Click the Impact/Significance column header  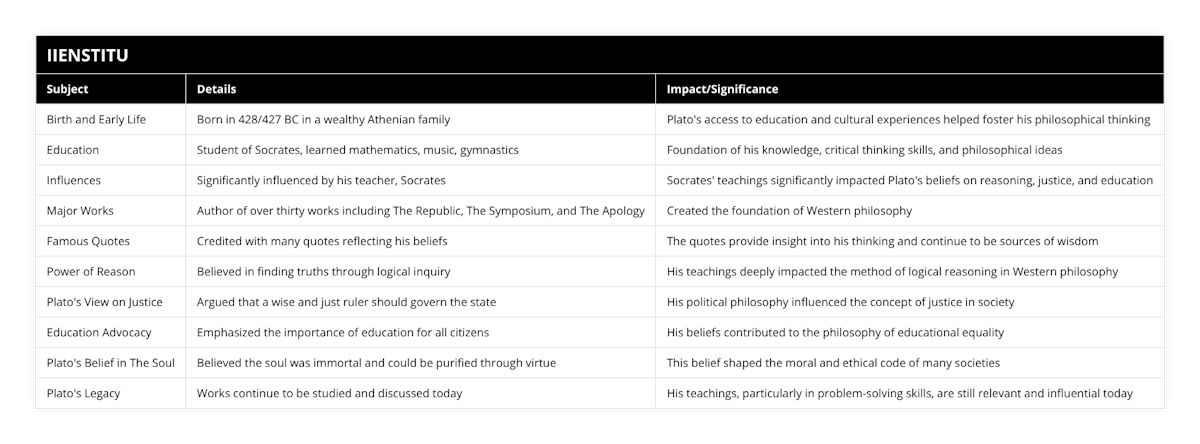[x=722, y=89]
